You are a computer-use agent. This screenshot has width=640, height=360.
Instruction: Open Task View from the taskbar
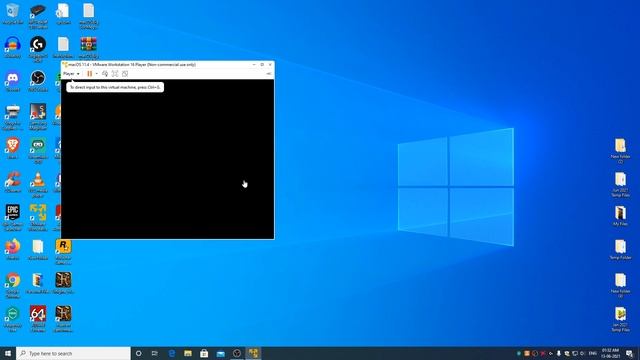155,353
